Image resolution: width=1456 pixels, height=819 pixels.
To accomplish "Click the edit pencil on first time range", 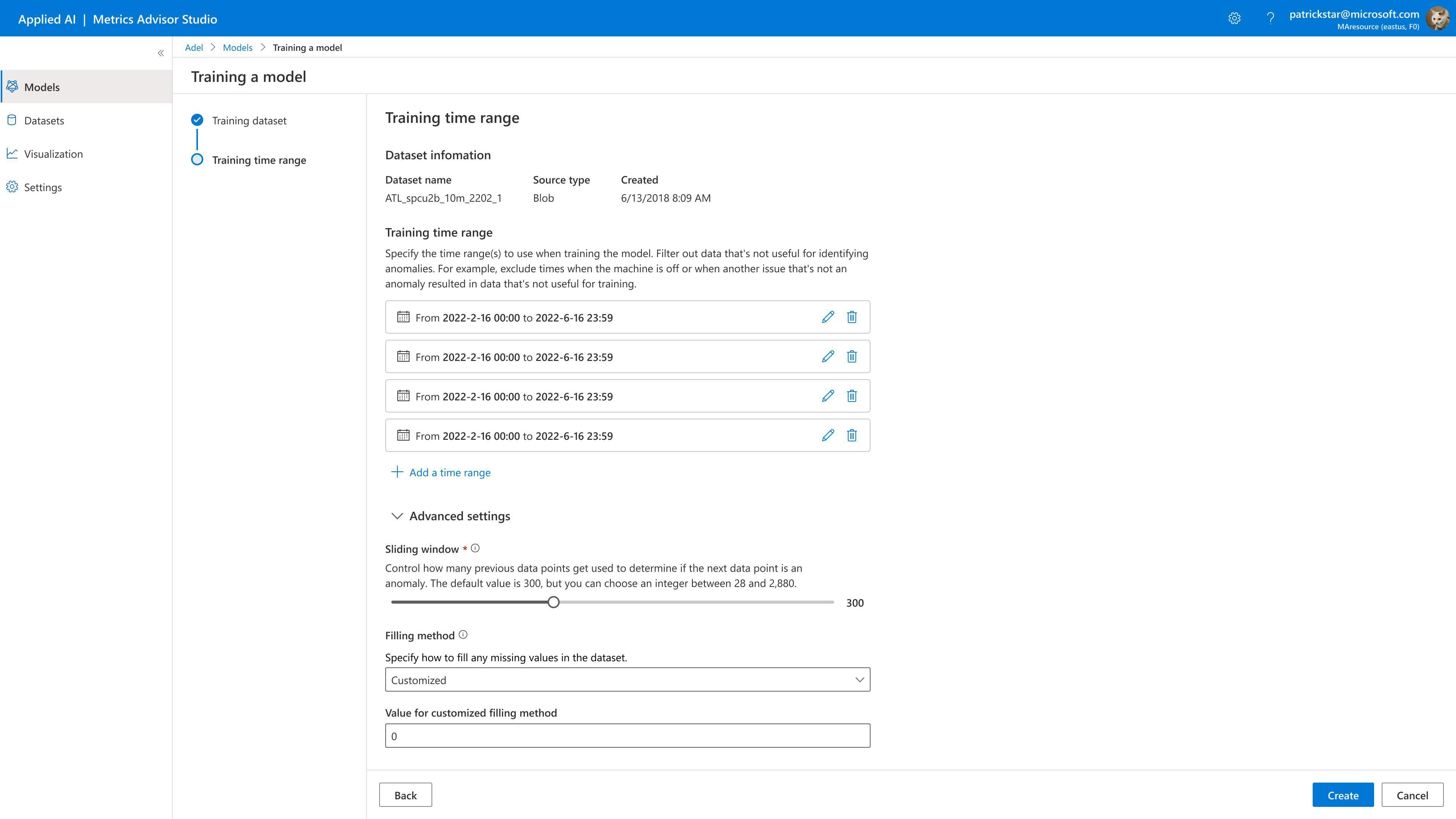I will coord(827,317).
